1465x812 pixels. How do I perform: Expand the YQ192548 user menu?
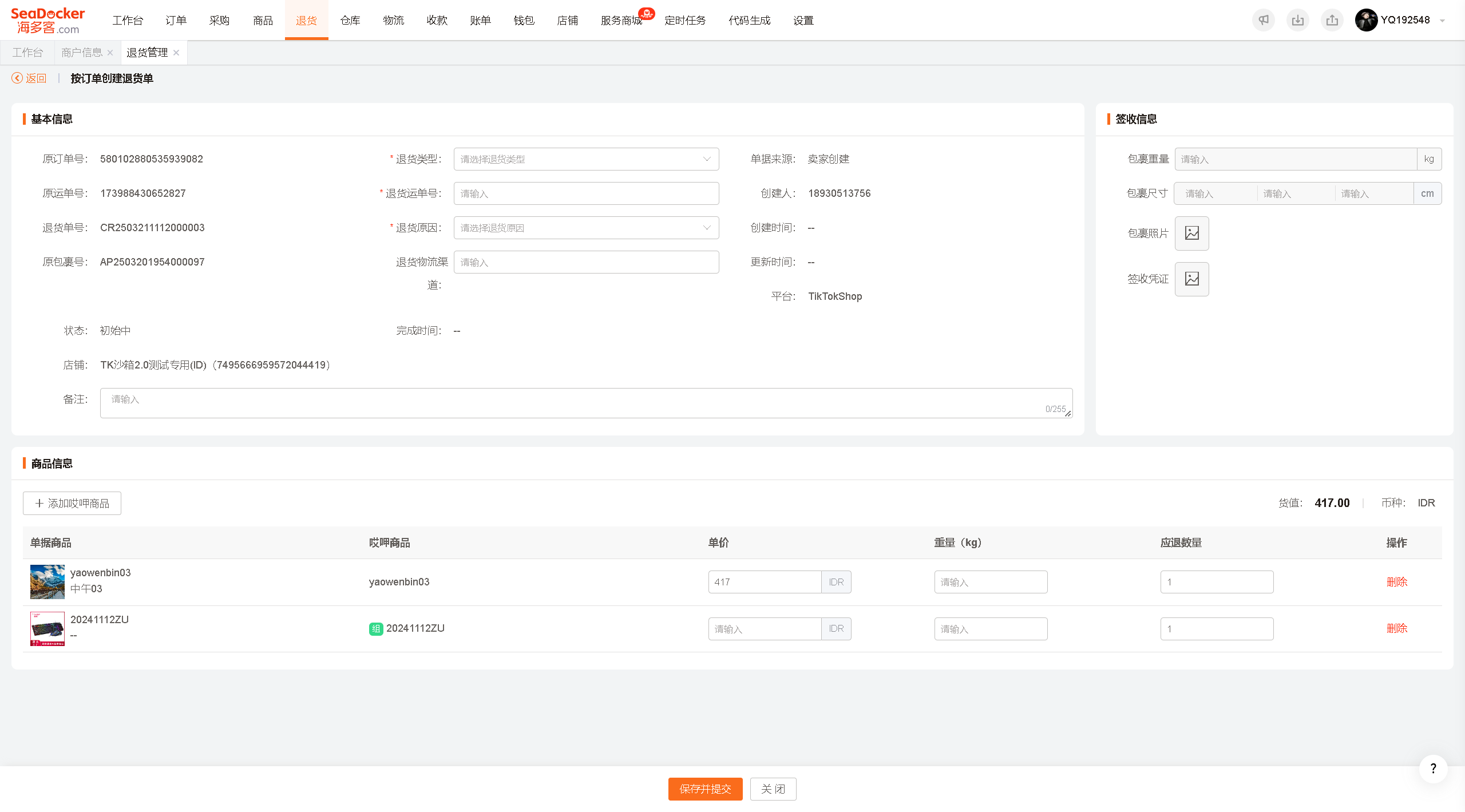pyautogui.click(x=1399, y=20)
